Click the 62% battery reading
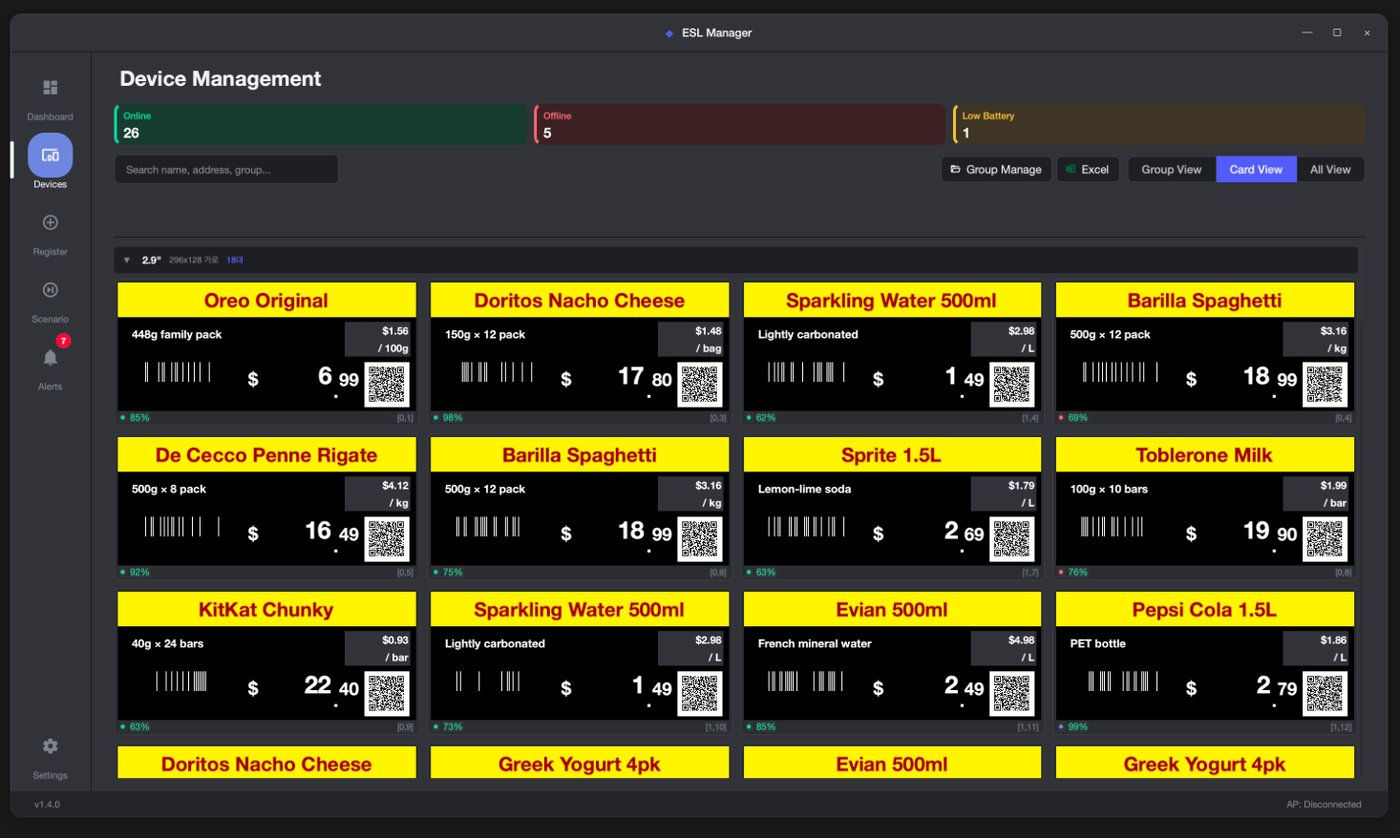Viewport: 1400px width, 838px height. pyautogui.click(x=765, y=418)
